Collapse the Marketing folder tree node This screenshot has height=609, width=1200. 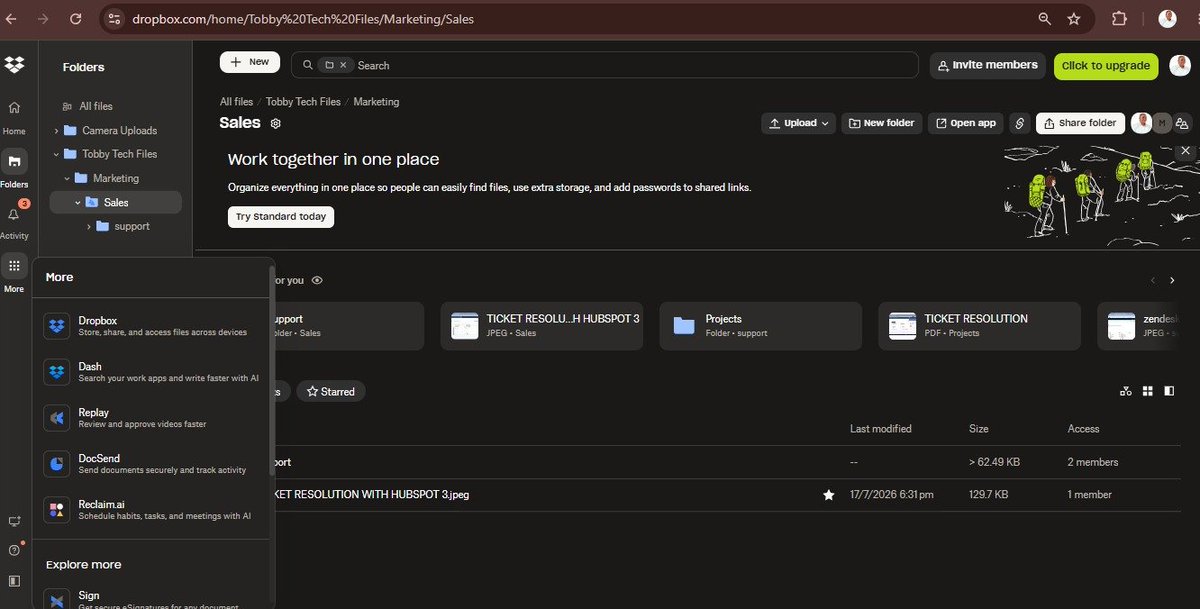click(67, 179)
